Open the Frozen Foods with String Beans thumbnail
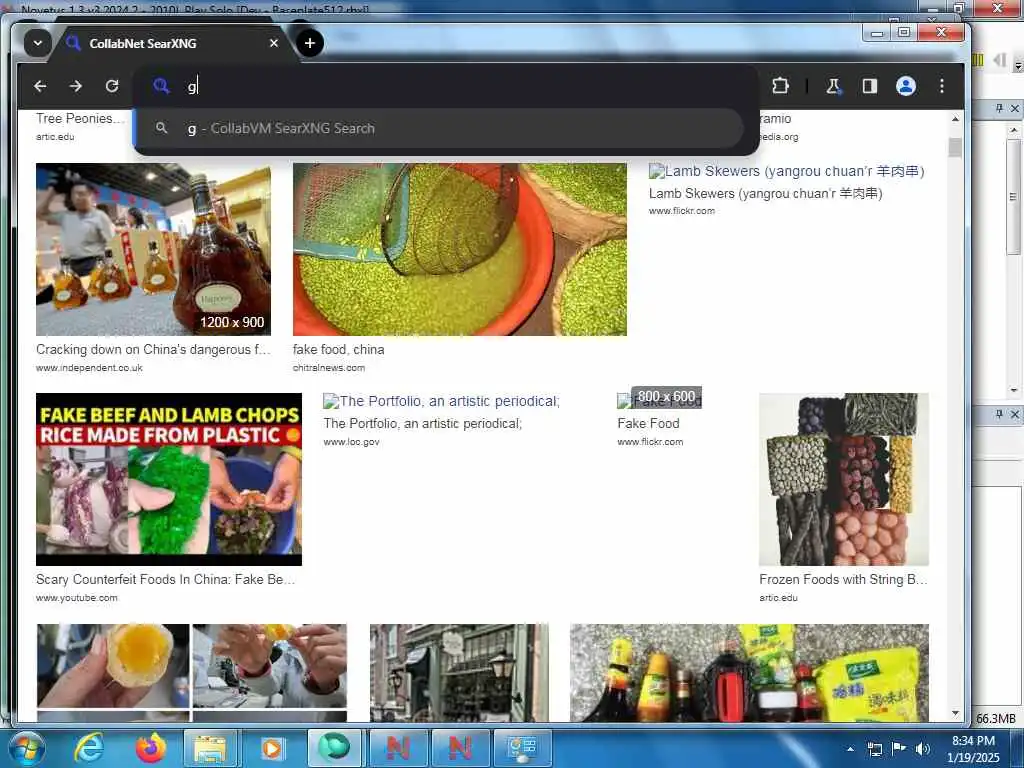The width and height of the screenshot is (1024, 768). (x=844, y=479)
